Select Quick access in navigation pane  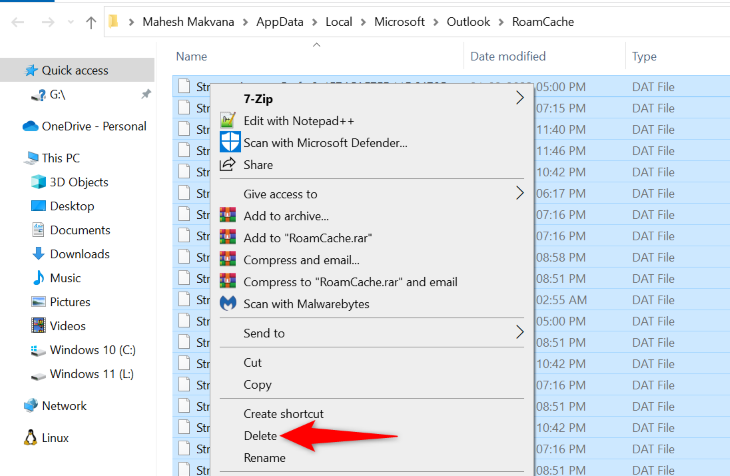pos(75,70)
